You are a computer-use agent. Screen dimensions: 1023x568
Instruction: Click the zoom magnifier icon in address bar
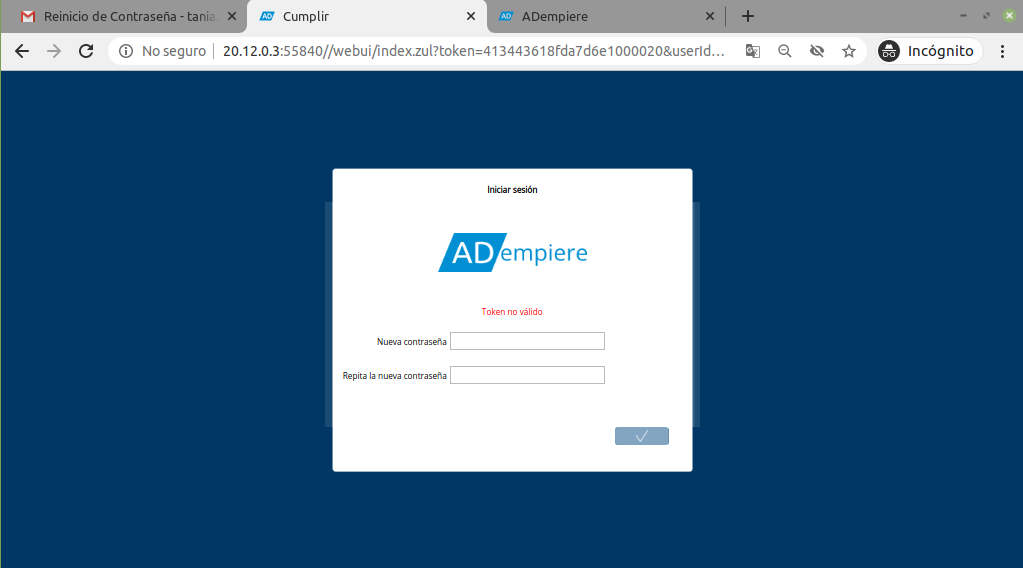pyautogui.click(x=784, y=51)
